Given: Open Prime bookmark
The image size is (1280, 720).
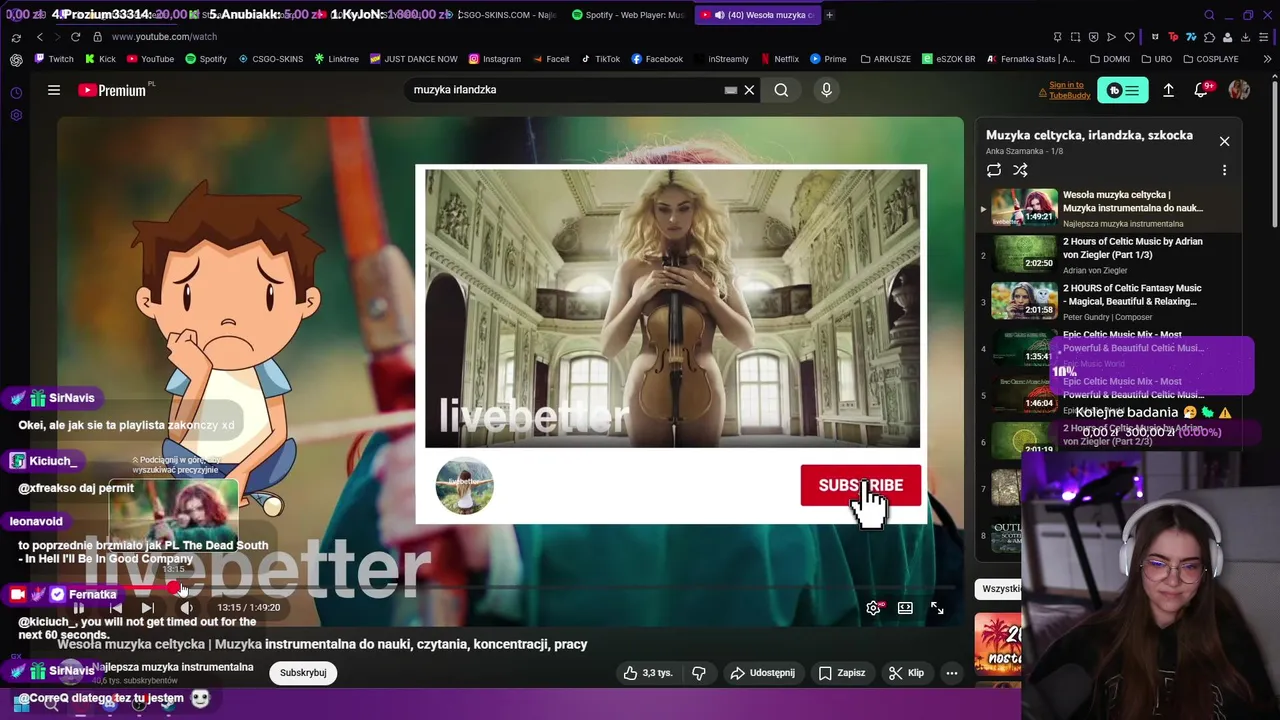Looking at the screenshot, I should click(828, 59).
